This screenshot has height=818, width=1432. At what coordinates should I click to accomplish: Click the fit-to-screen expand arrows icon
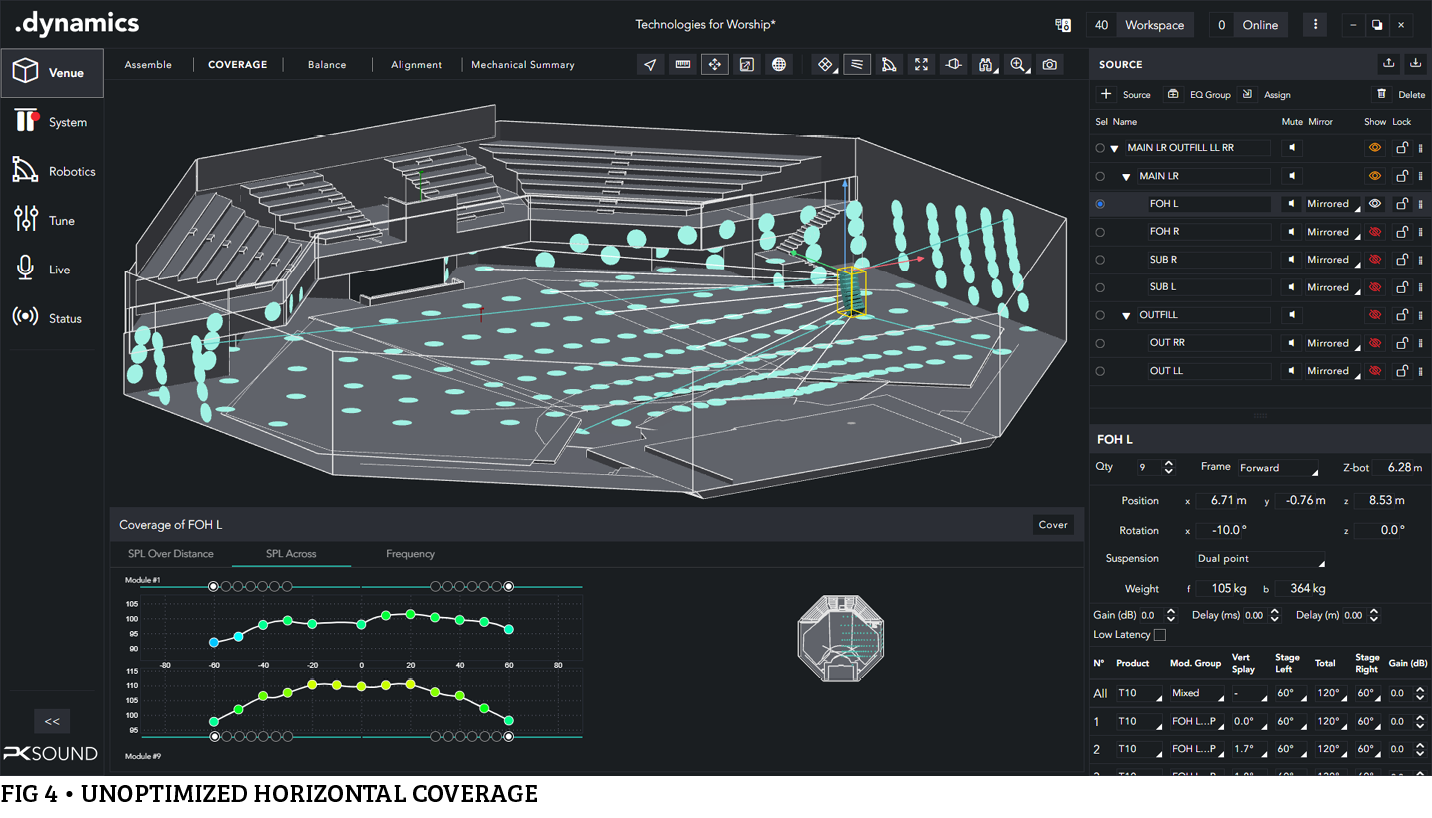point(921,65)
